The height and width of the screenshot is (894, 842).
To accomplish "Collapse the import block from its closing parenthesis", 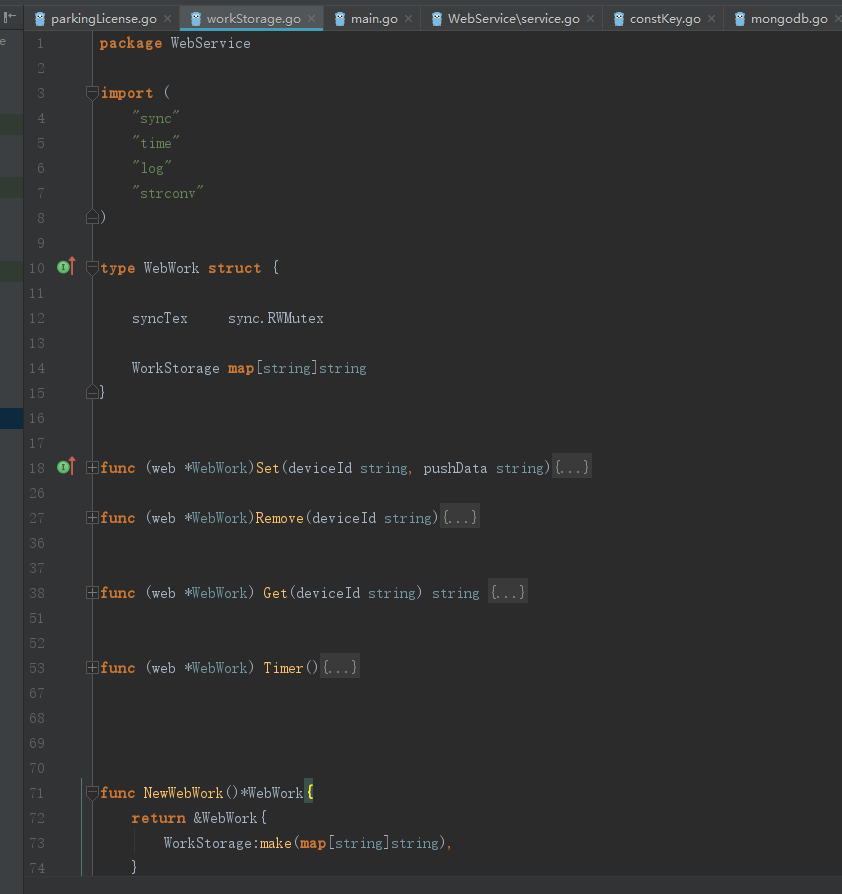I will pyautogui.click(x=92, y=217).
